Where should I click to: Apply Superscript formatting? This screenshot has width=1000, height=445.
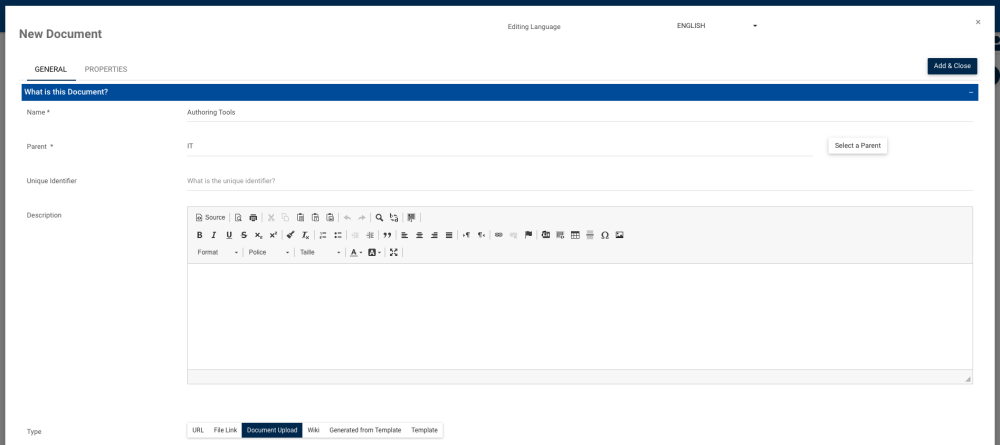tap(273, 235)
